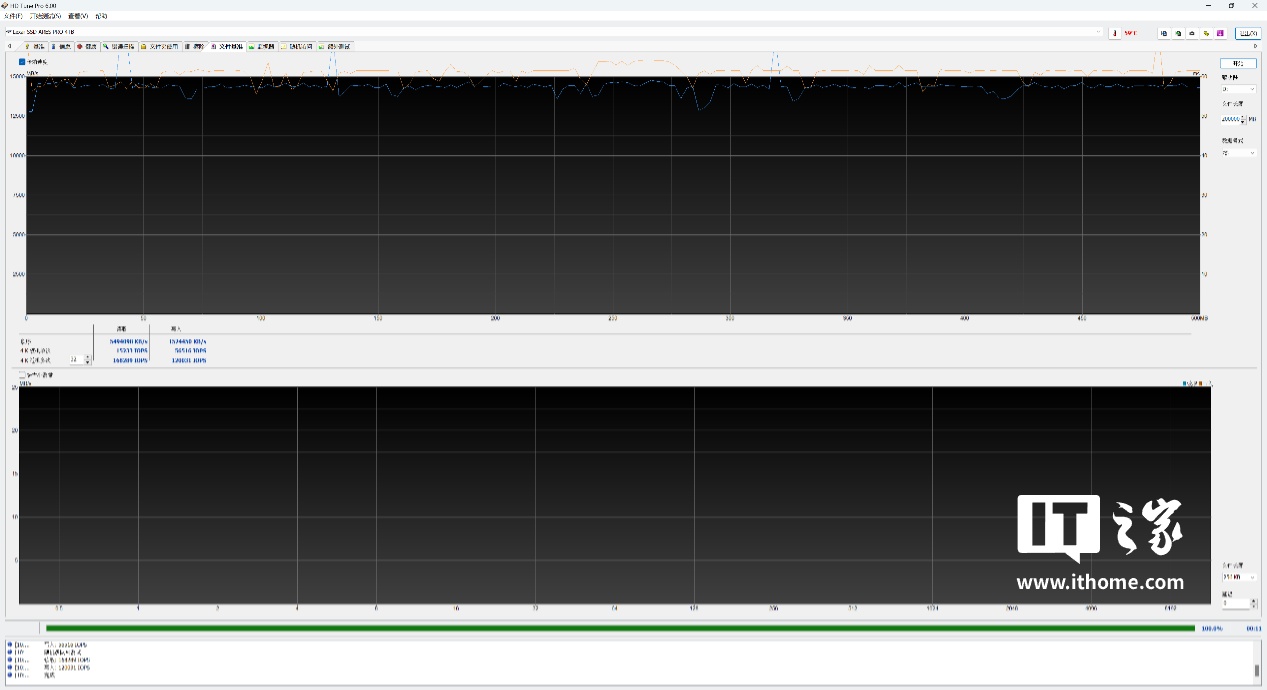Click the purple save icon in toolbar

[x=1220, y=33]
